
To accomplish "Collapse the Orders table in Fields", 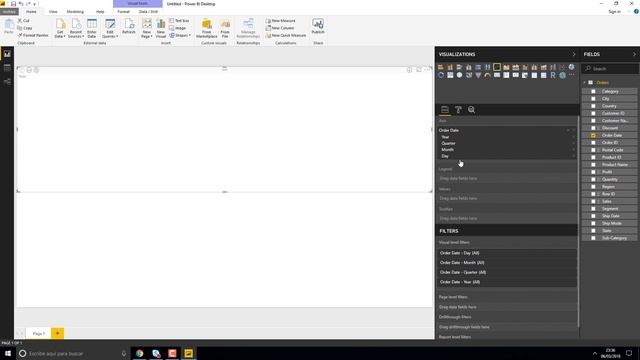I will [584, 82].
